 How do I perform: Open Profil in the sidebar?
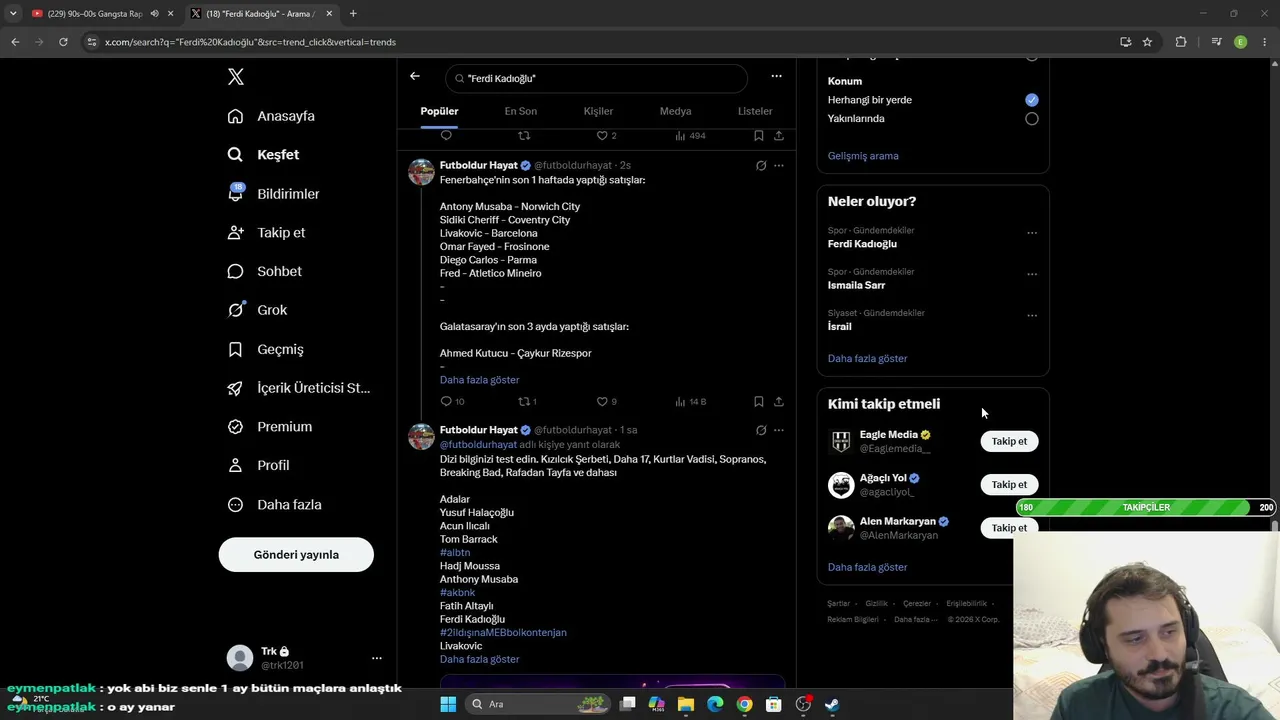(x=258, y=465)
